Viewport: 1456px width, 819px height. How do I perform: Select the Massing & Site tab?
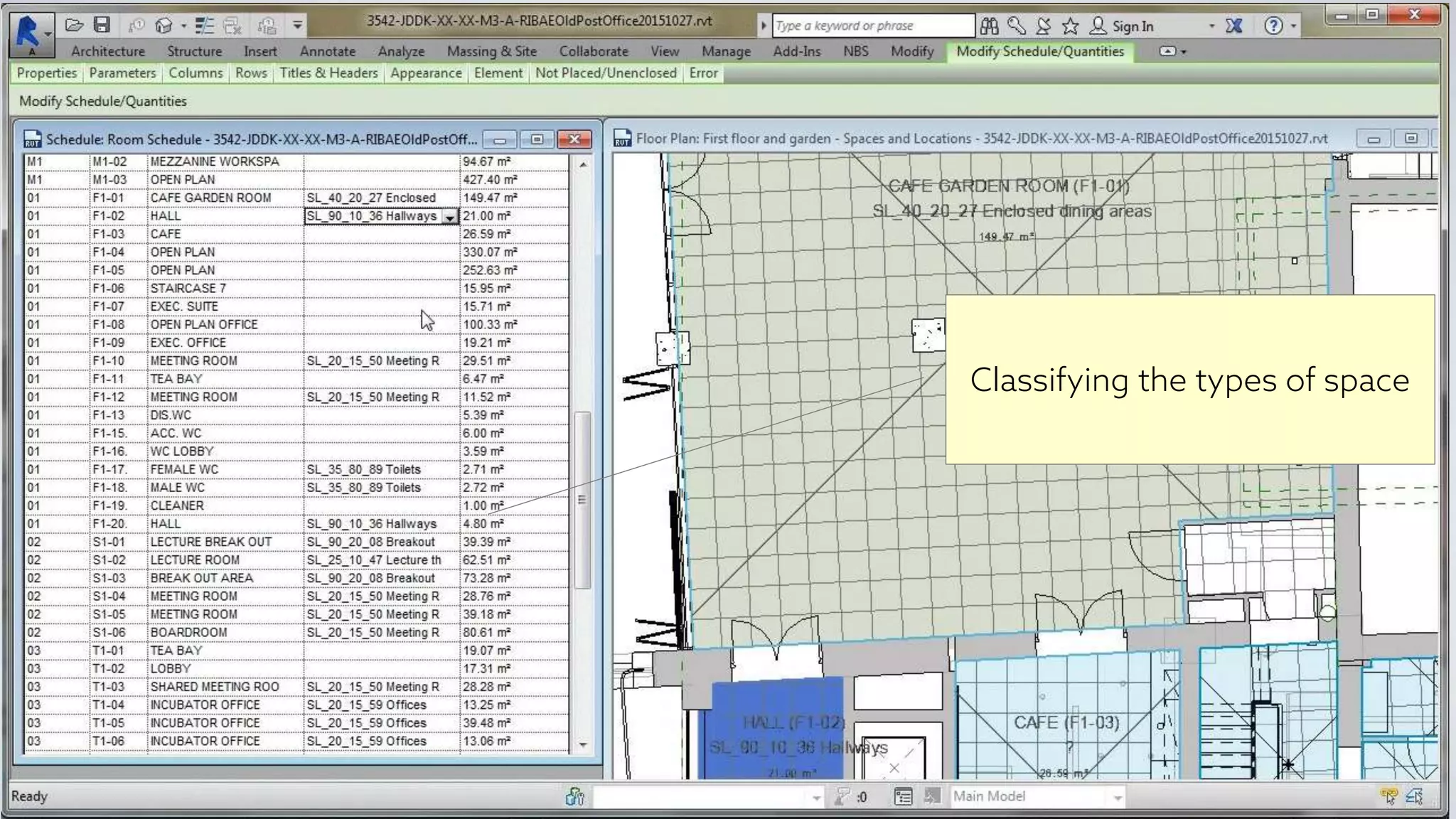(x=492, y=51)
